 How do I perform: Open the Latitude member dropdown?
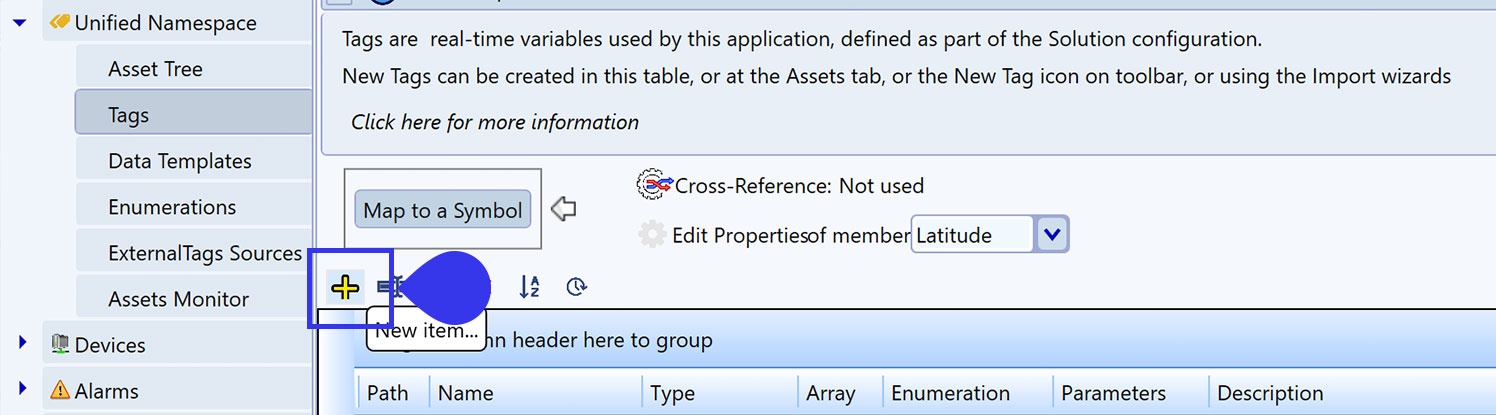click(1051, 235)
